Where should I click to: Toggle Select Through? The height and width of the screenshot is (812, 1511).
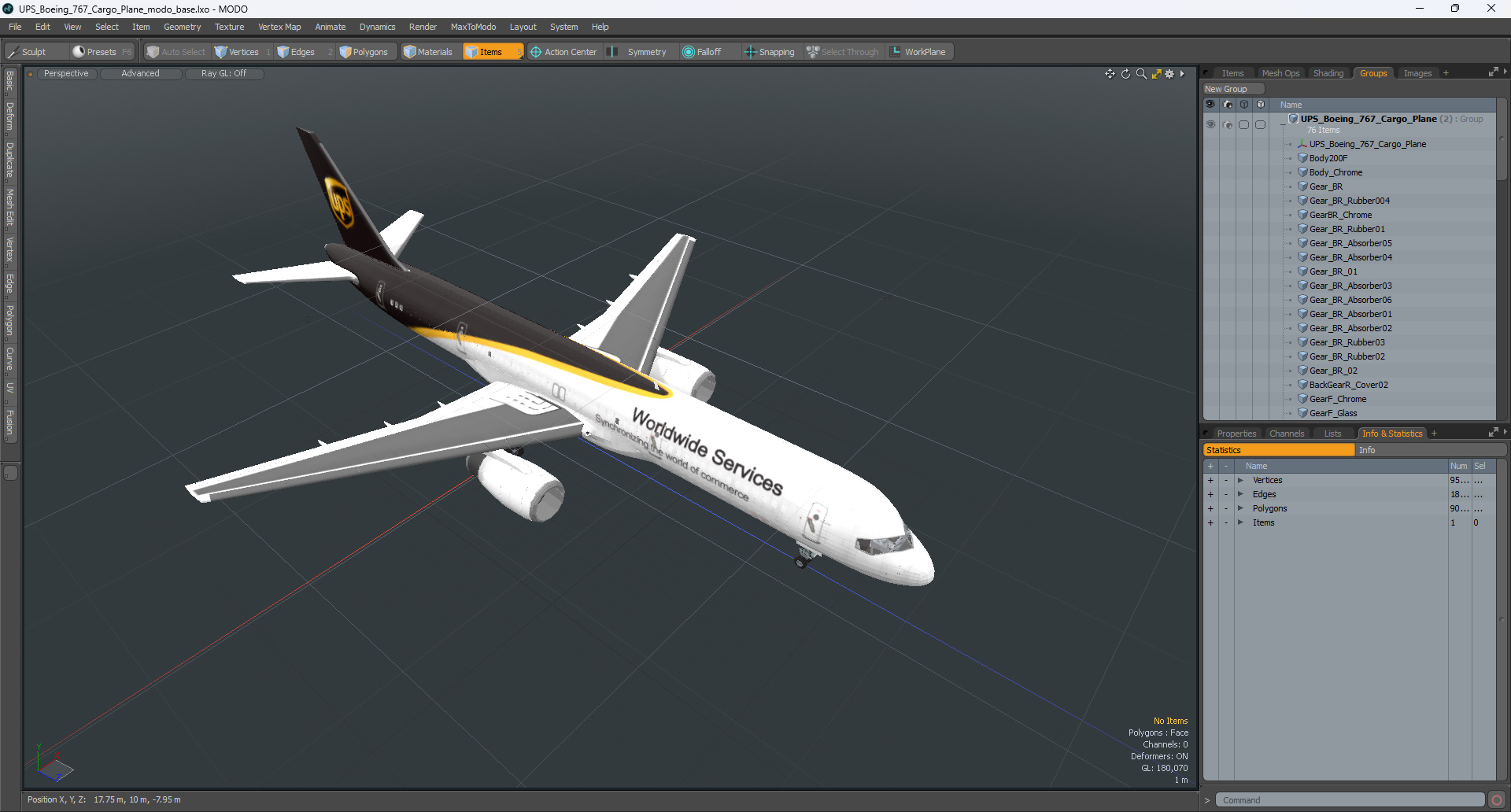click(843, 52)
